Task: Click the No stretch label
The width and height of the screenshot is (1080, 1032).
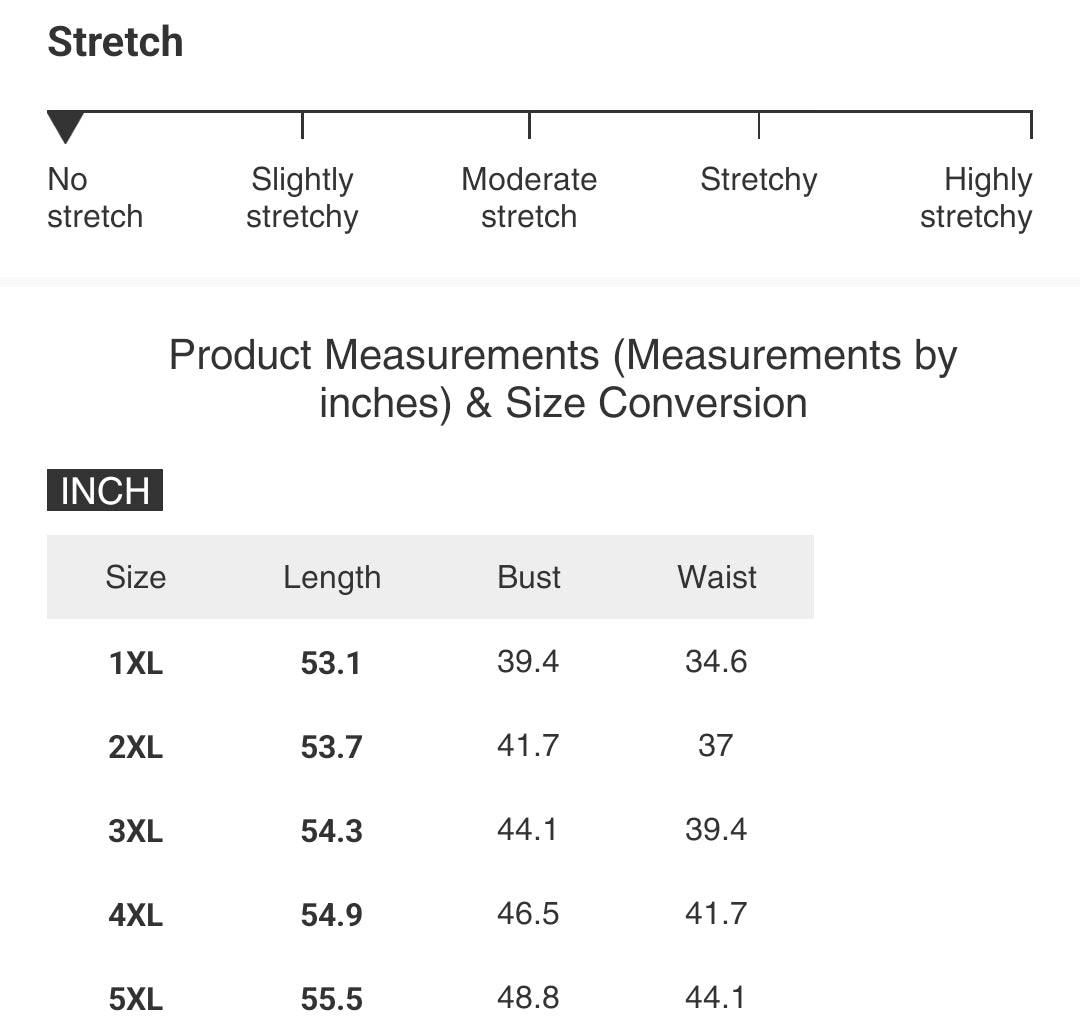Action: click(95, 198)
